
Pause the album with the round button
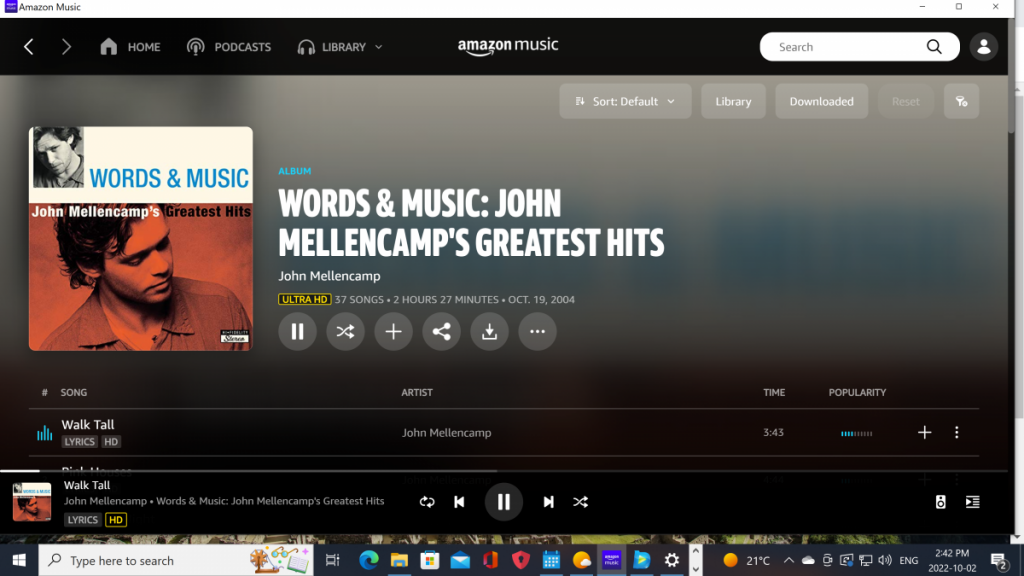(x=297, y=332)
